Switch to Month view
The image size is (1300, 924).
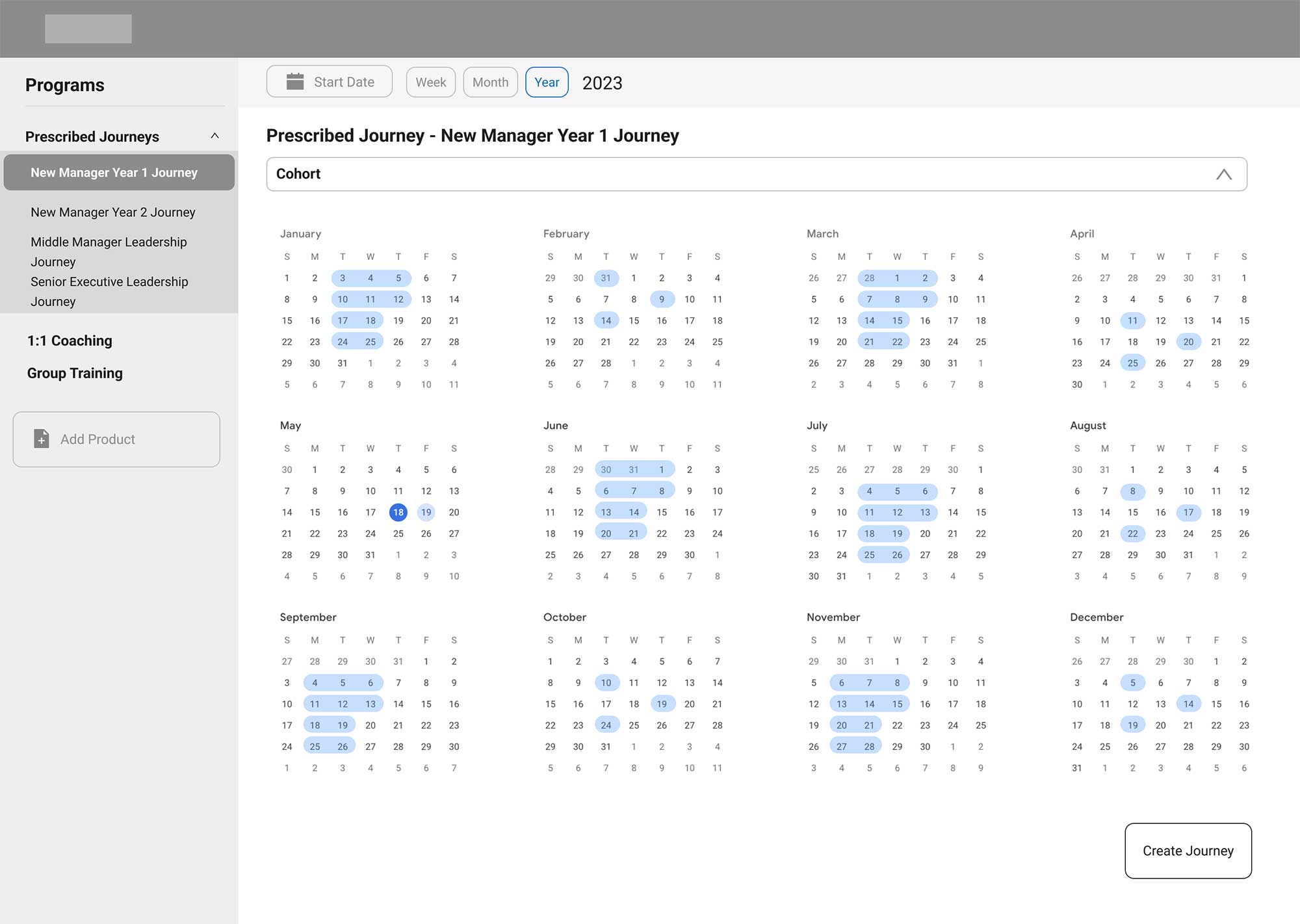[490, 83]
